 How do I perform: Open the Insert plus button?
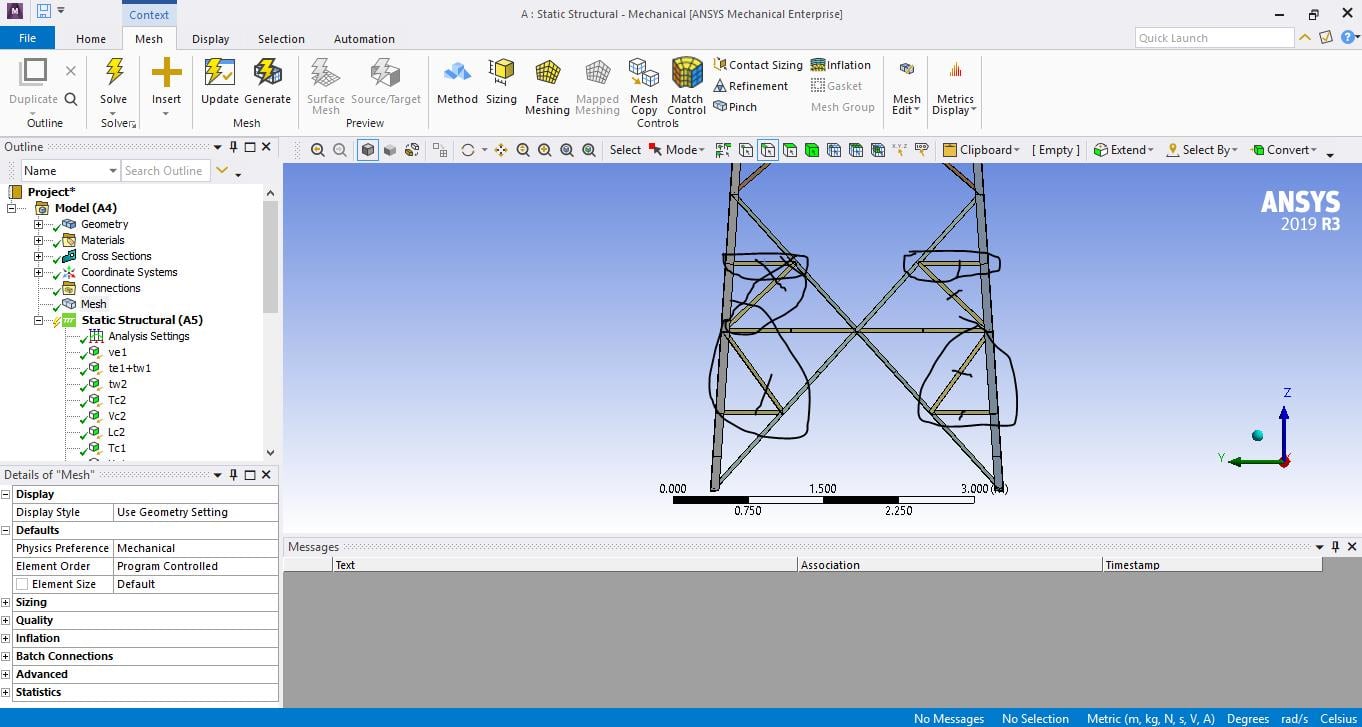click(x=166, y=81)
